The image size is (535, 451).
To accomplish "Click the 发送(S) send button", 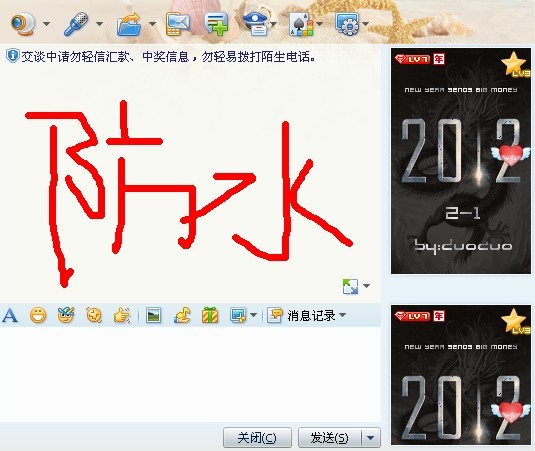I will (x=329, y=437).
